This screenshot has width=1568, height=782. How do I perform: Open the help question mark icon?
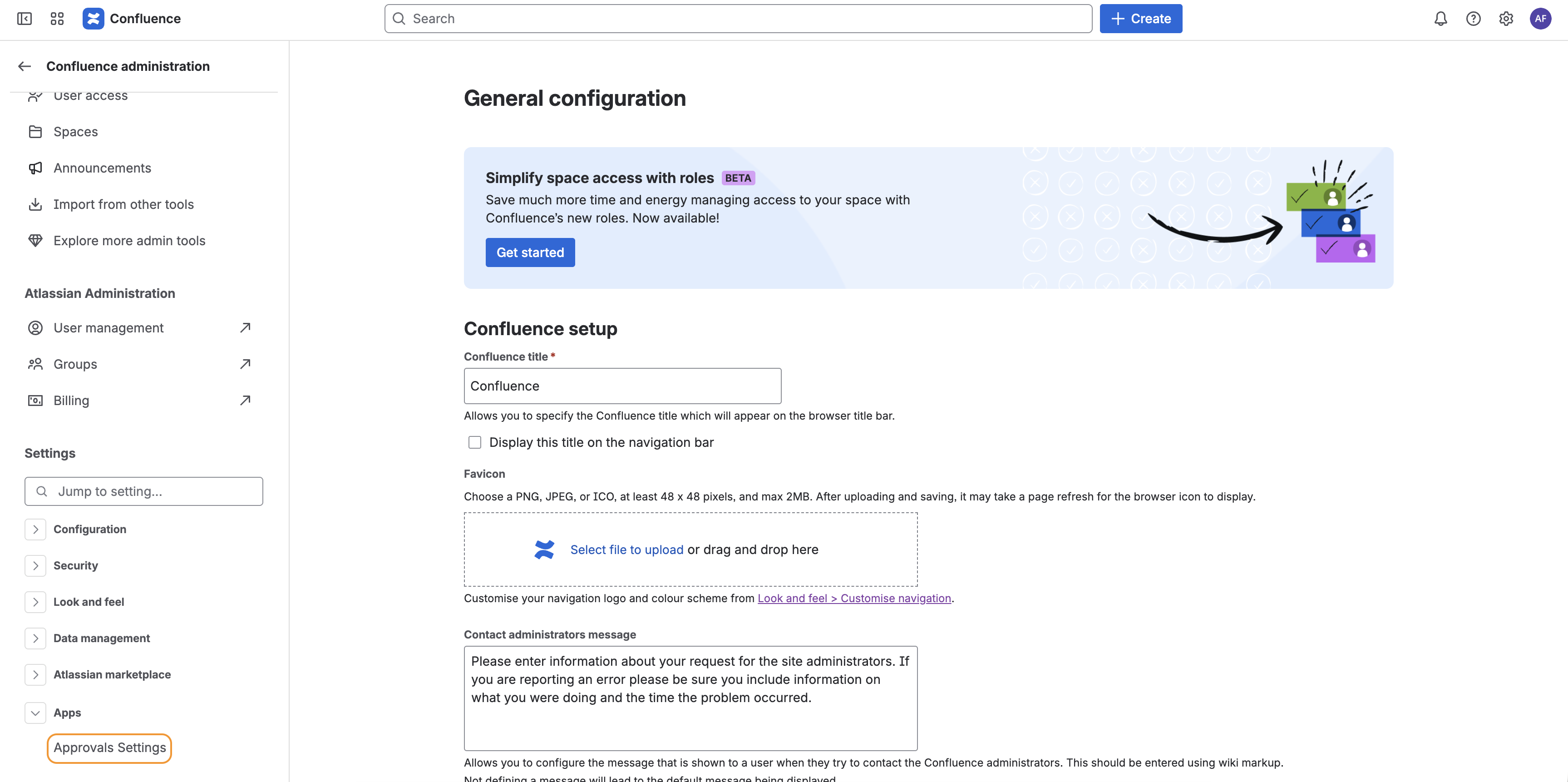[x=1473, y=19]
